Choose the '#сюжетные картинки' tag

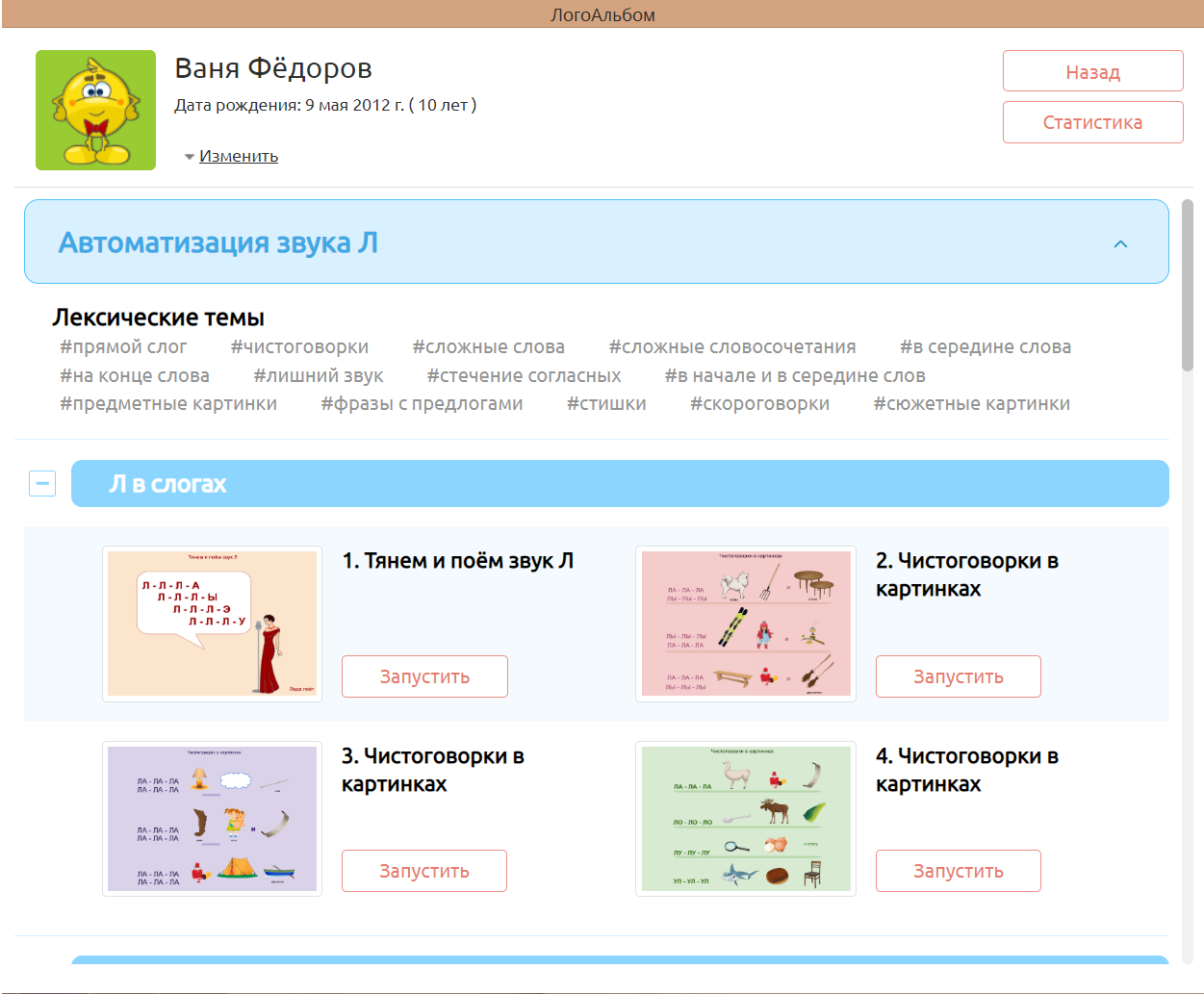[971, 404]
